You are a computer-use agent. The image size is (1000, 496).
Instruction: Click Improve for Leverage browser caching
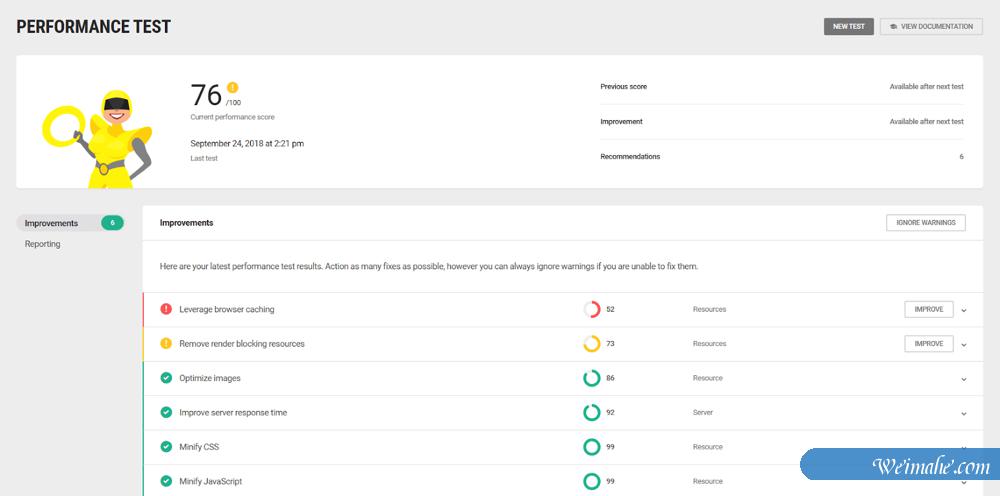pyautogui.click(x=928, y=310)
